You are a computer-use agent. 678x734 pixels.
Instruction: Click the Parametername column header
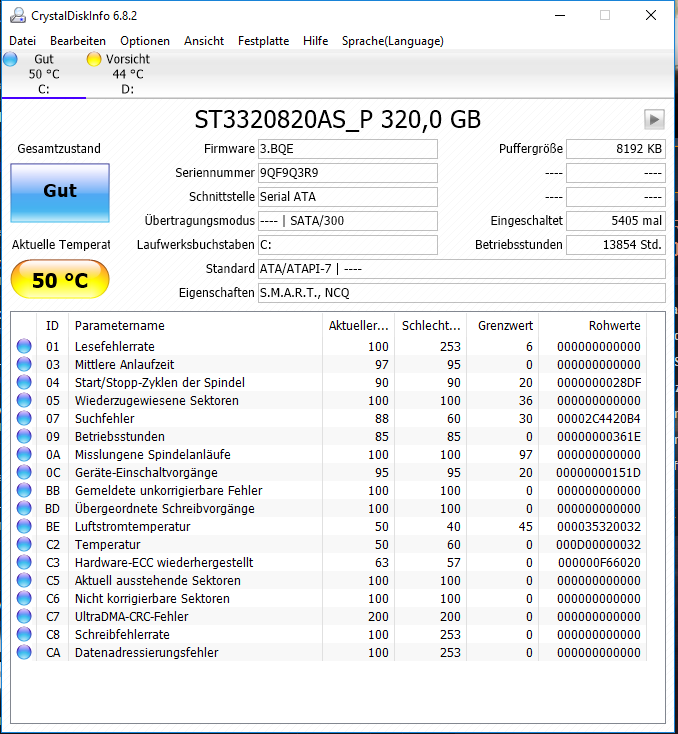coord(195,326)
